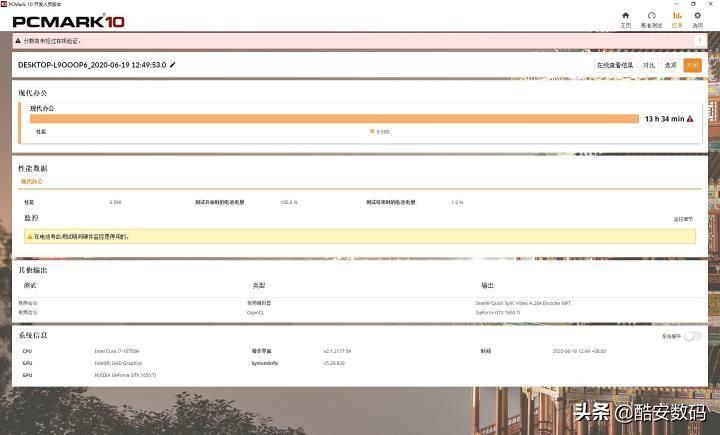Viewport: 720px width, 435px height.
Task: Click the 其他输出 section heading
Action: 33,270
